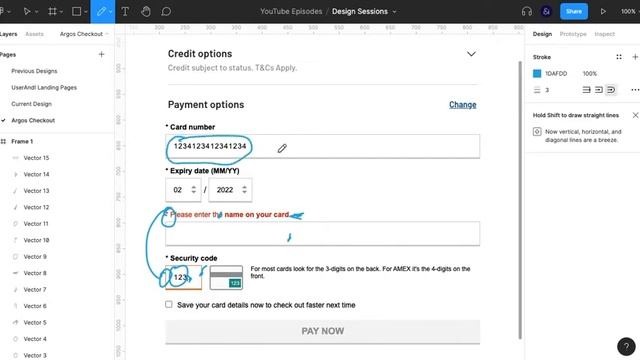Click YouTube Episodes breadcrumb

coord(291,11)
